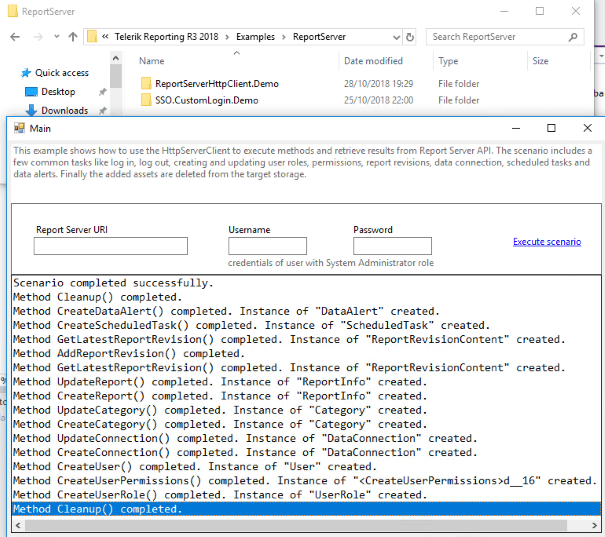This screenshot has width=605, height=537.
Task: Close the Main window
Action: [587, 128]
